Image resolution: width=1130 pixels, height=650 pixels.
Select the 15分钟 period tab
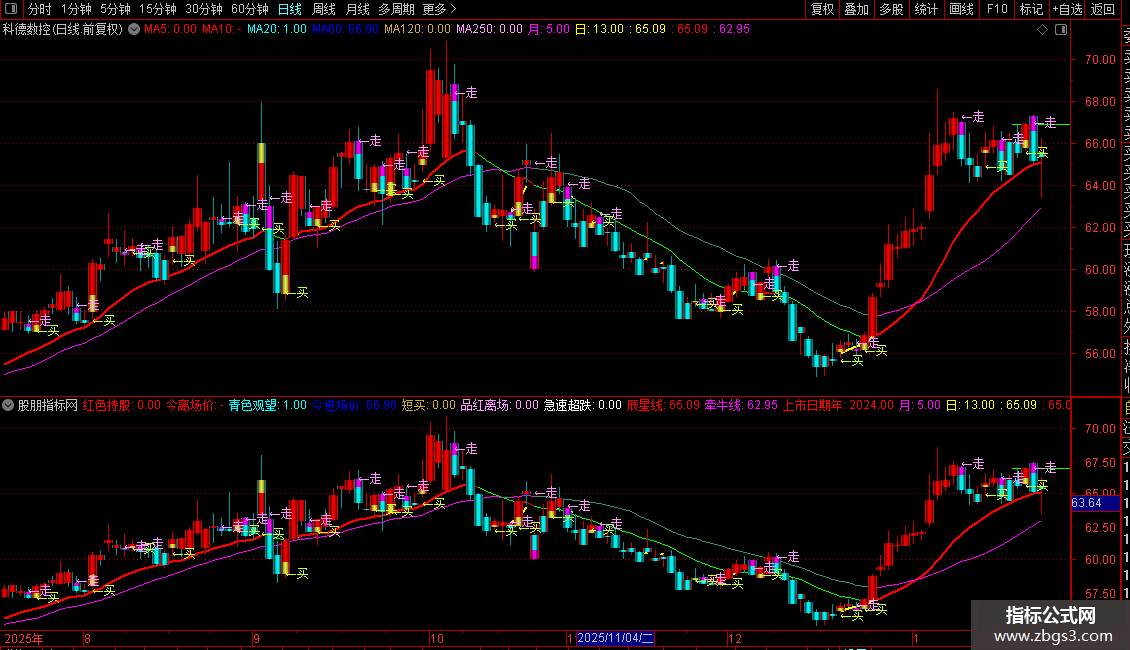(x=157, y=9)
